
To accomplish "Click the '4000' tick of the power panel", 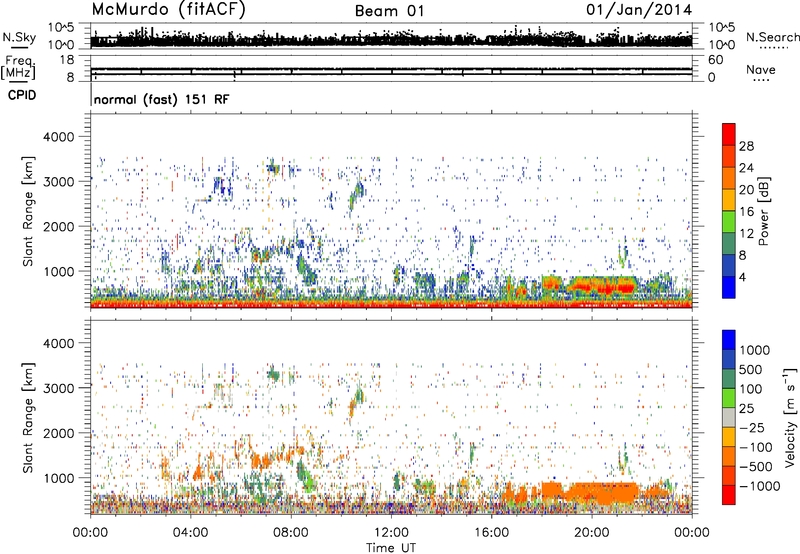I will [59, 137].
